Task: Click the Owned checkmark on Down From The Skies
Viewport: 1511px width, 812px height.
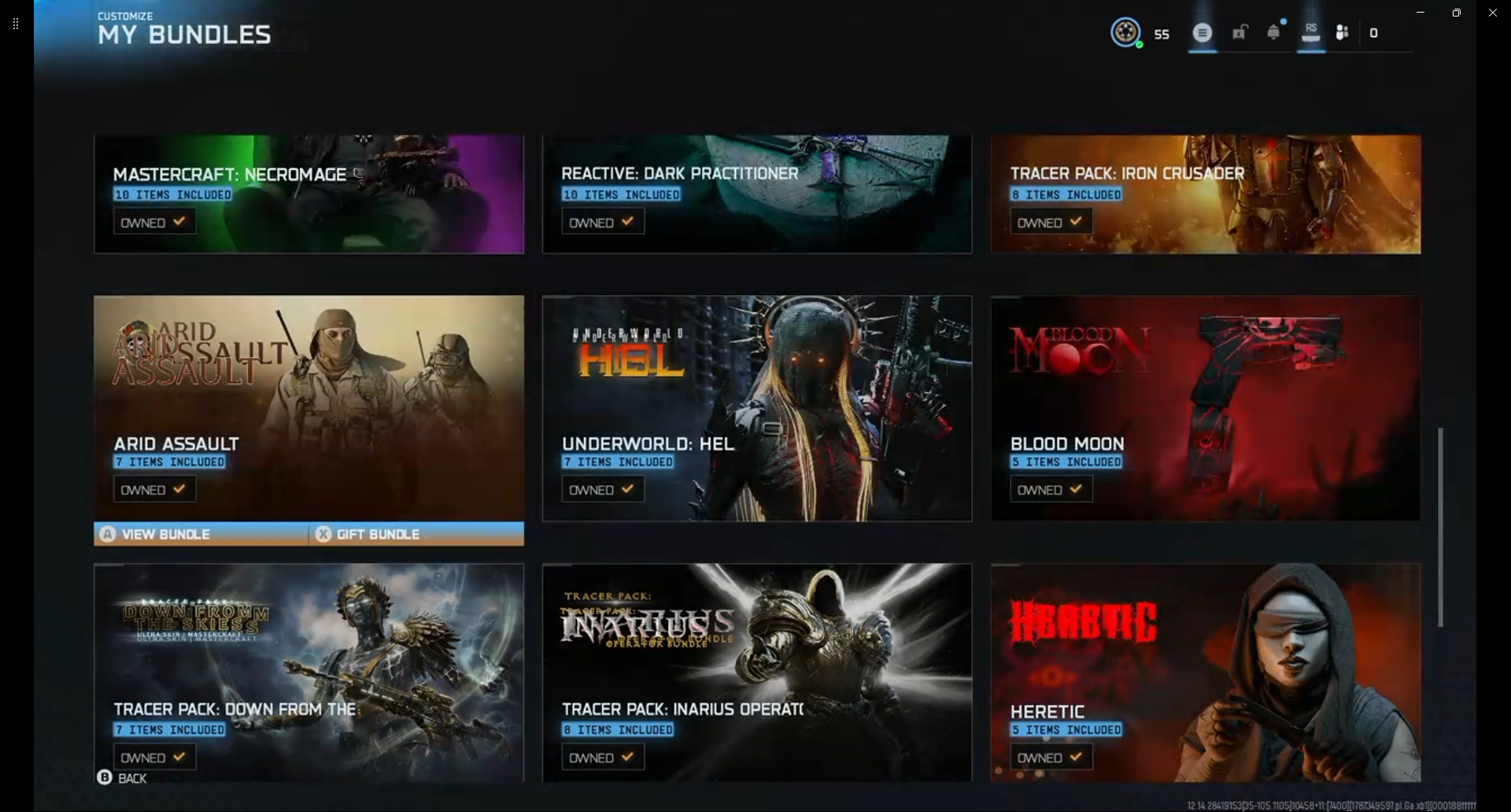Action: pyautogui.click(x=179, y=757)
